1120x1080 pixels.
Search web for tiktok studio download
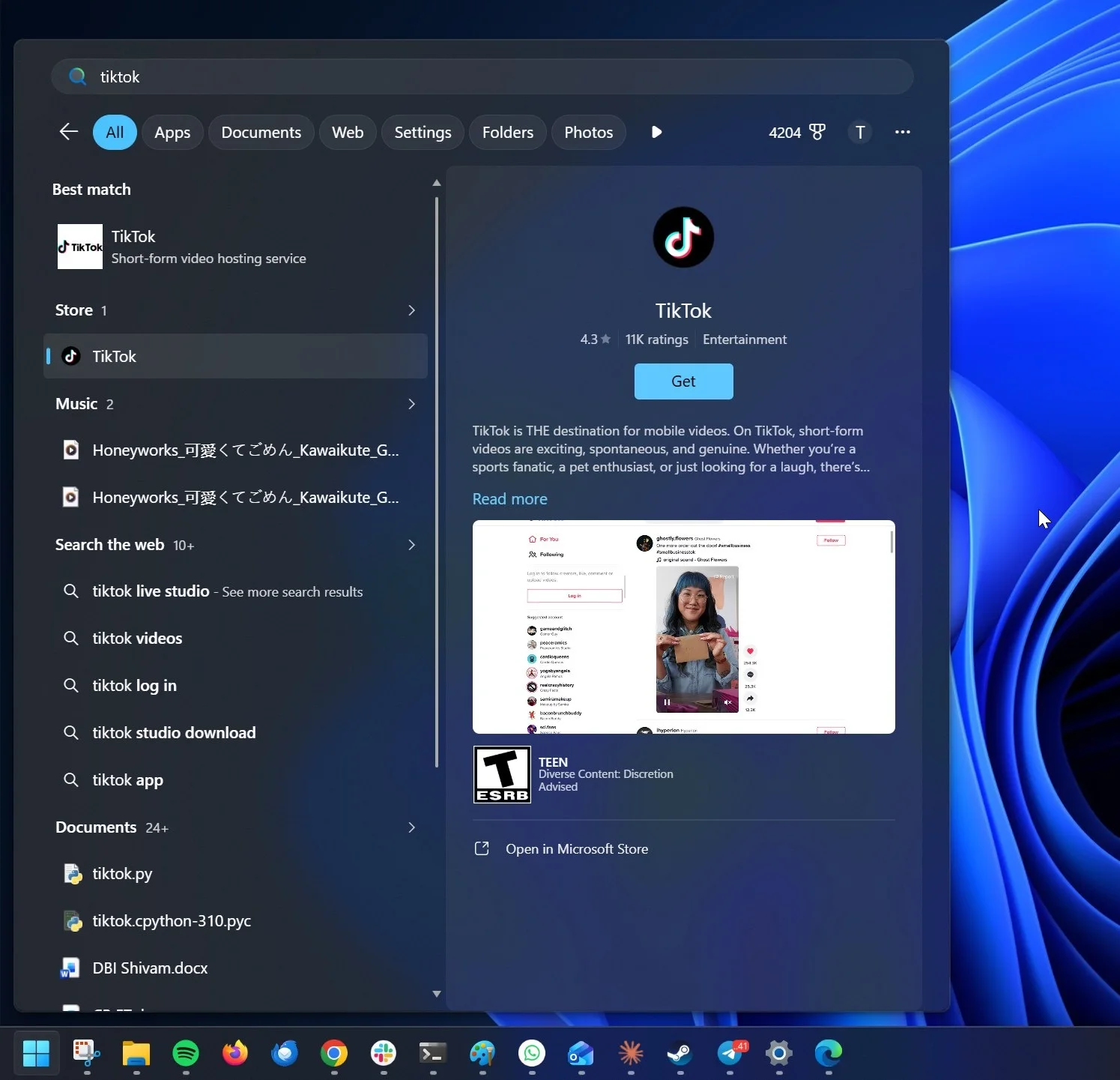[x=235, y=733]
